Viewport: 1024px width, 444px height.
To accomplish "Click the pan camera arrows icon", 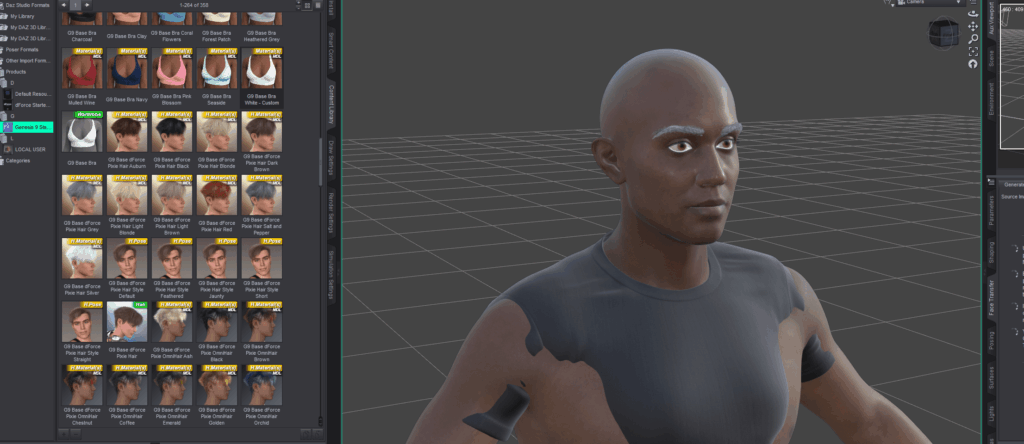I will click(973, 26).
